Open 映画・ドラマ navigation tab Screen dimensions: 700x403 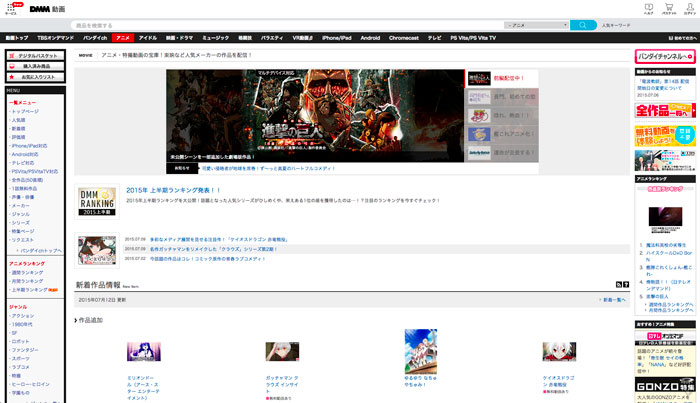(179, 38)
